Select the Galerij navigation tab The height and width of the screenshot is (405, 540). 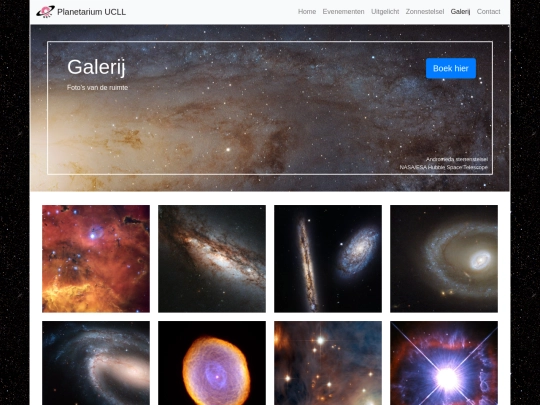(x=460, y=12)
